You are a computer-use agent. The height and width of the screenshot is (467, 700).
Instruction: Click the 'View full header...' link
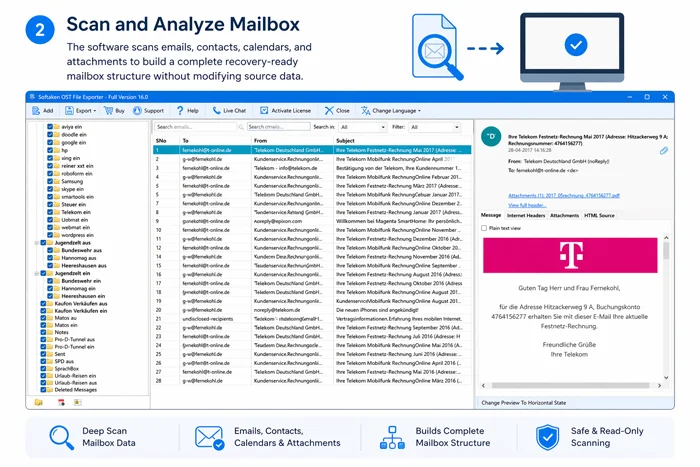pos(527,205)
